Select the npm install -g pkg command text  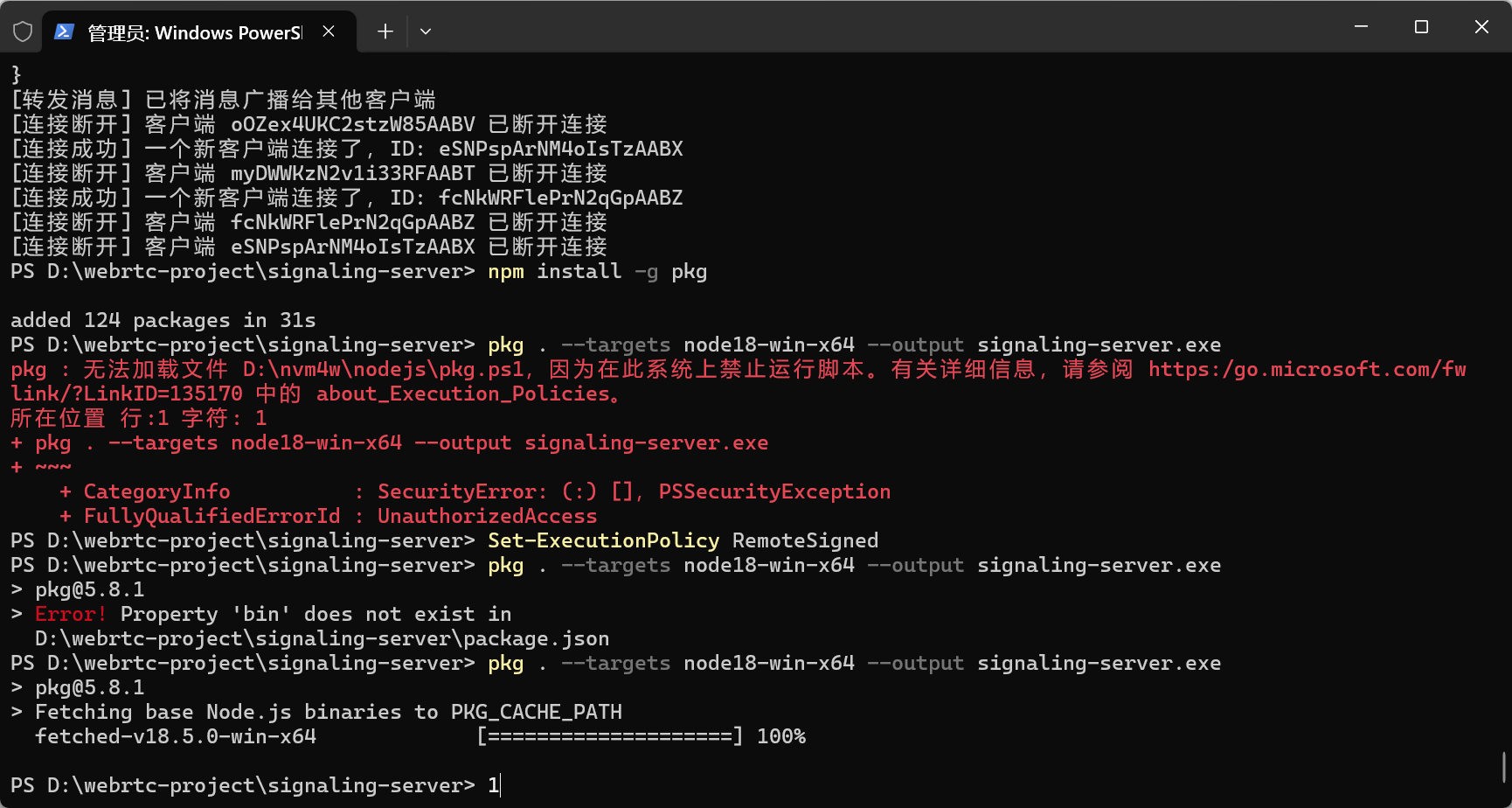click(597, 271)
